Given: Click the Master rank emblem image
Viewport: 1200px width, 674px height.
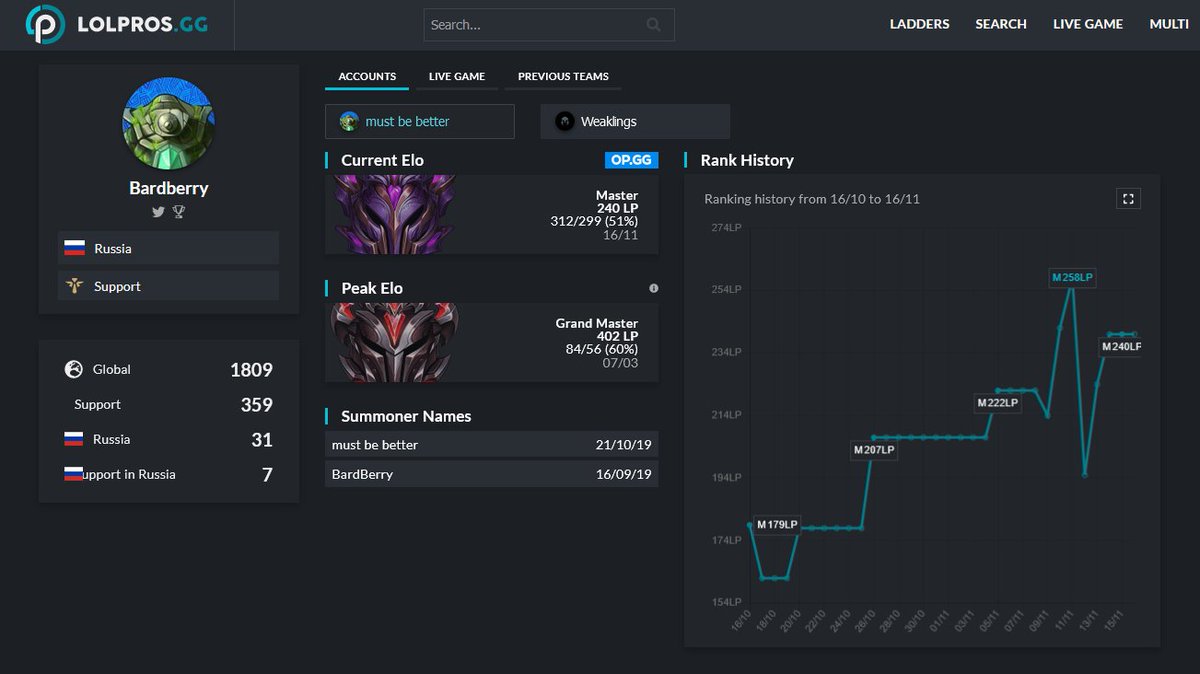Looking at the screenshot, I should [394, 214].
